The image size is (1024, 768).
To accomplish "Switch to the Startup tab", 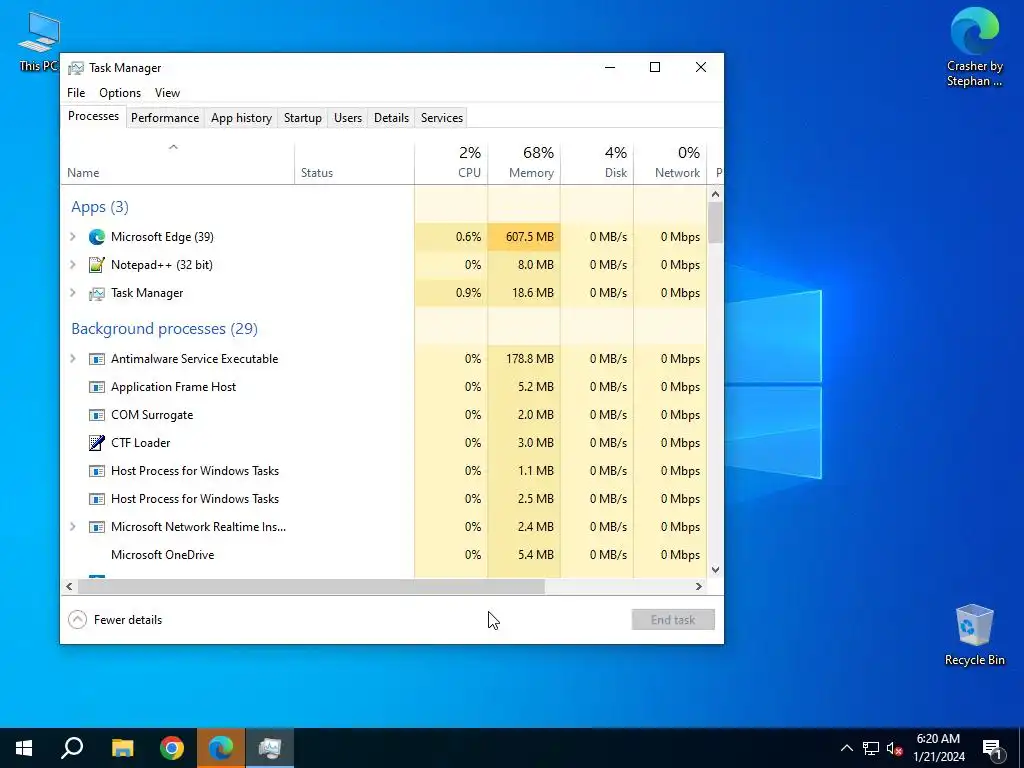I will 302,118.
